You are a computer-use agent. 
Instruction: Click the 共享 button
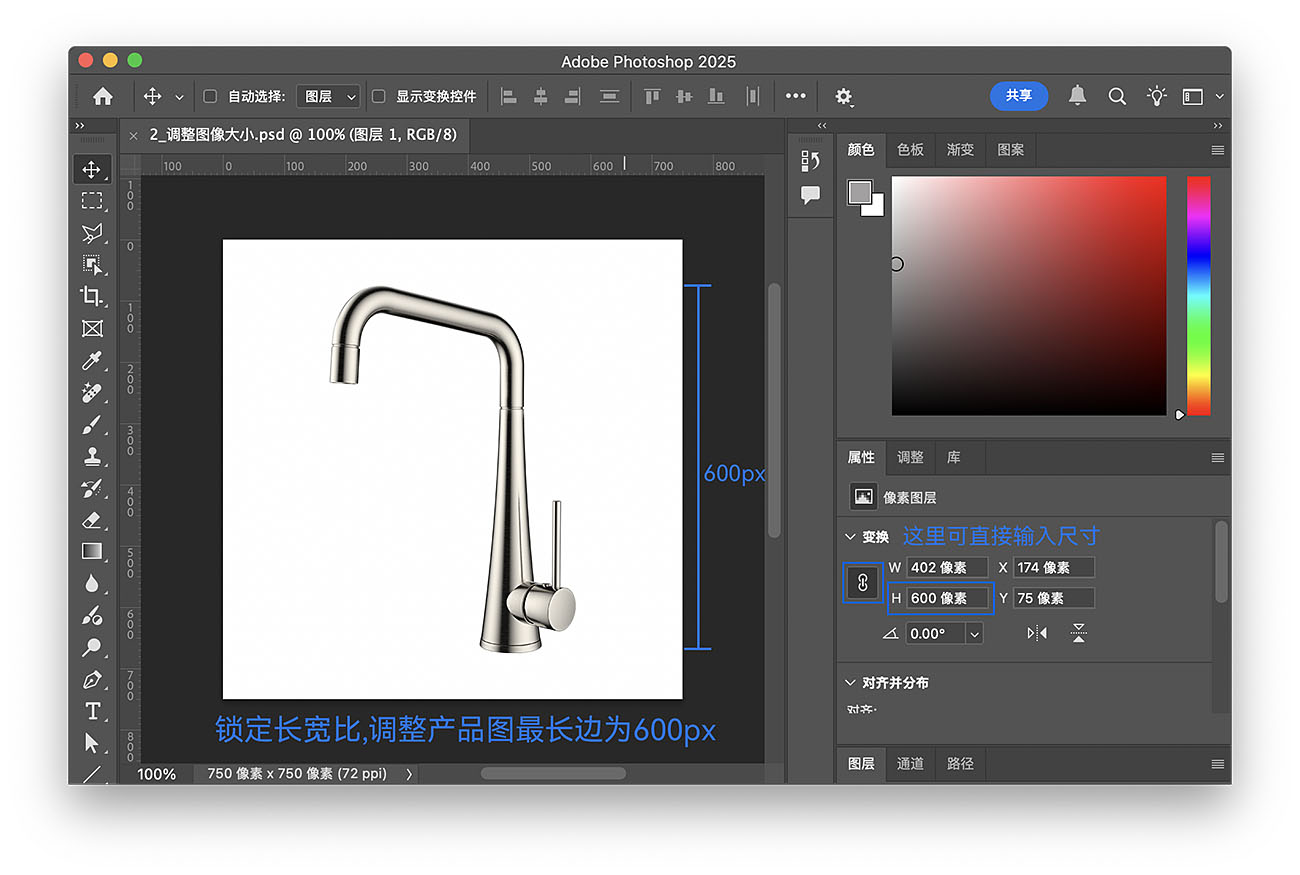(1018, 96)
